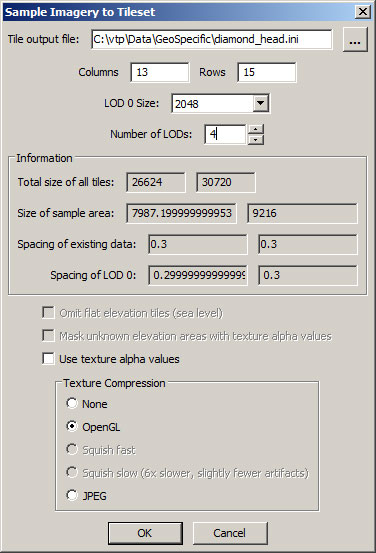This screenshot has width=376, height=553.
Task: Click first Spacing of existing data field
Action: tap(198, 244)
